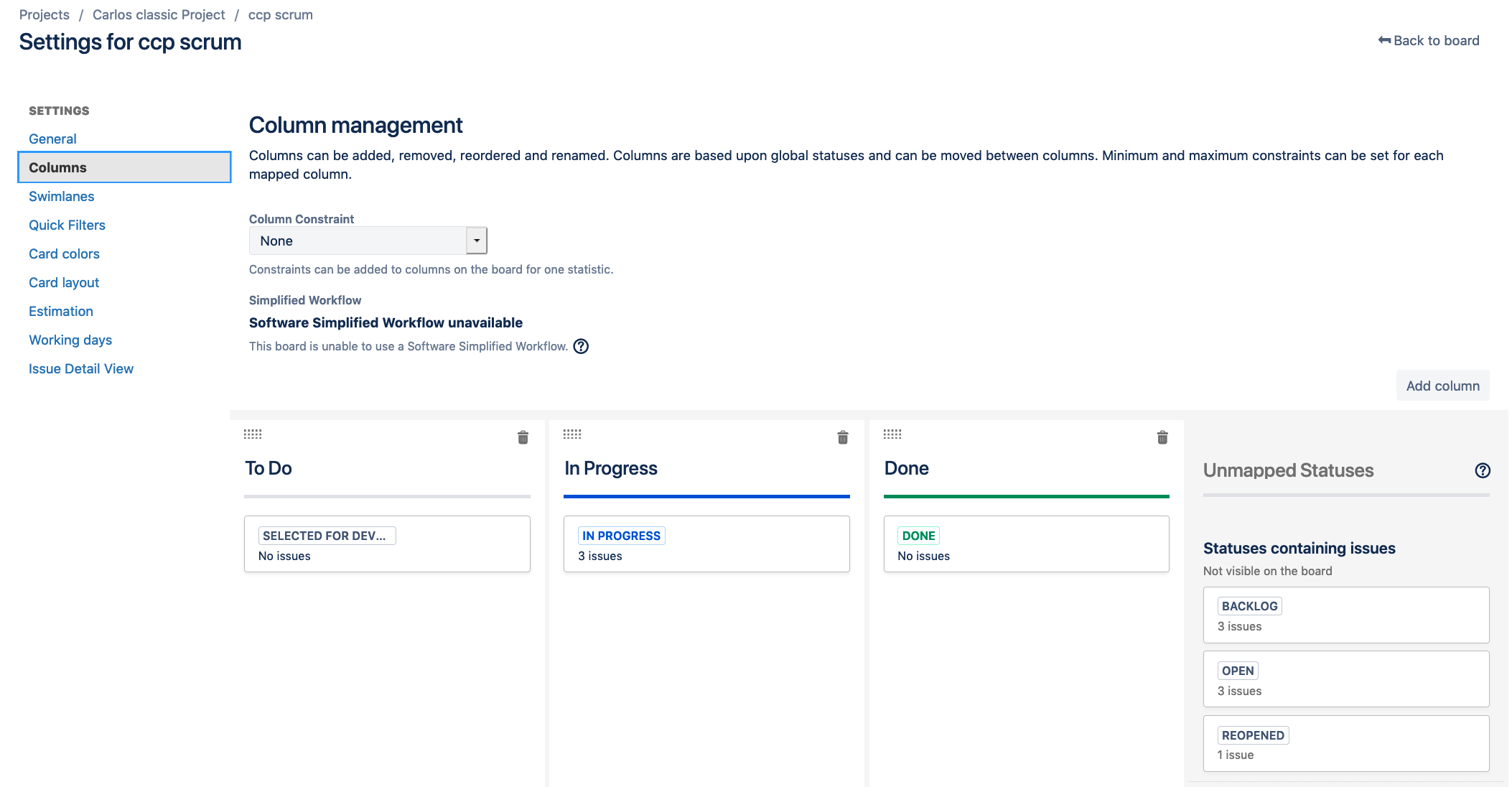Open Carlos classic Project breadcrumb
Screen dimensions: 1512x787
coord(159,15)
